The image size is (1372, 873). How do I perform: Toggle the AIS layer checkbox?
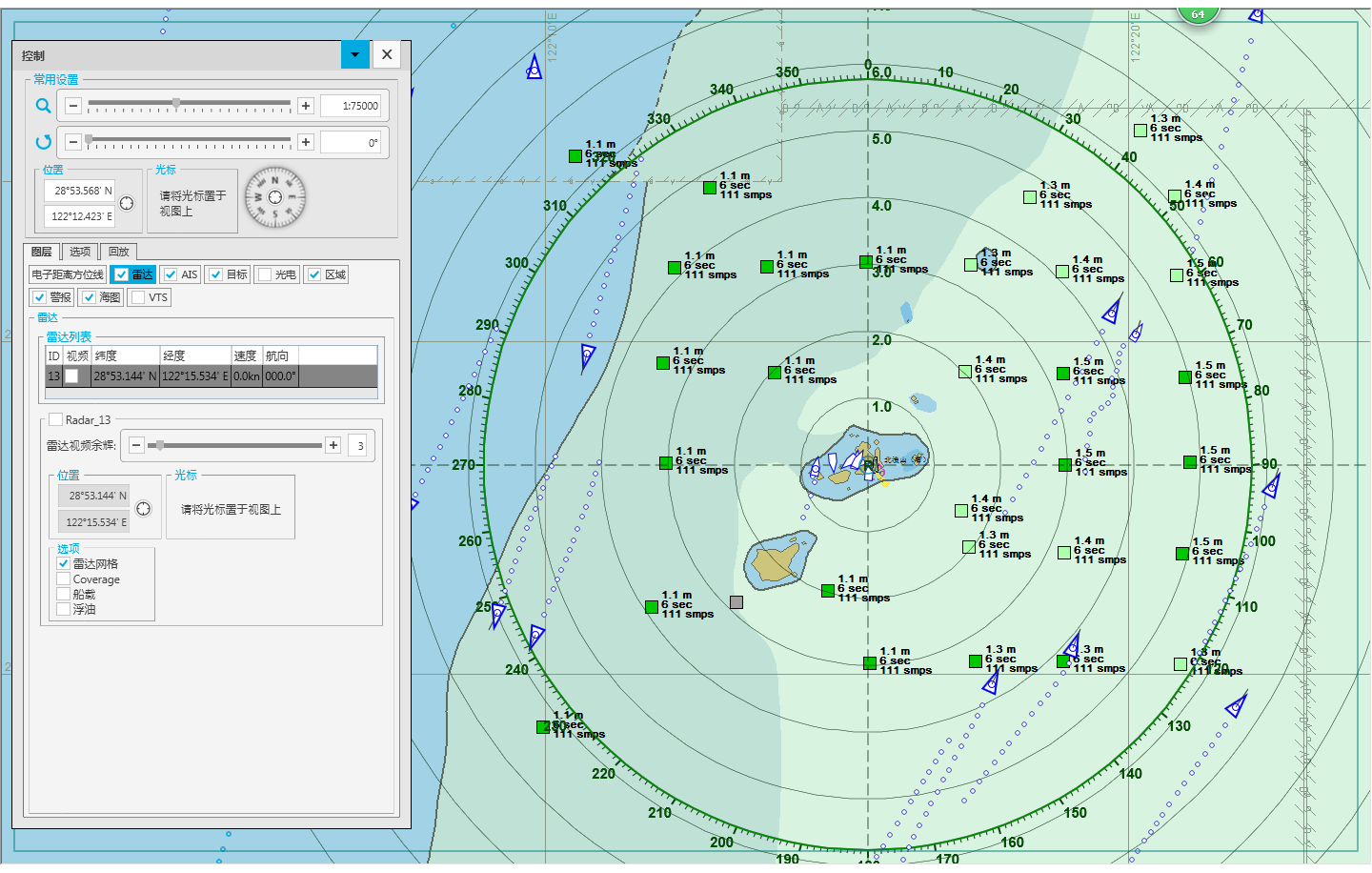click(x=171, y=274)
